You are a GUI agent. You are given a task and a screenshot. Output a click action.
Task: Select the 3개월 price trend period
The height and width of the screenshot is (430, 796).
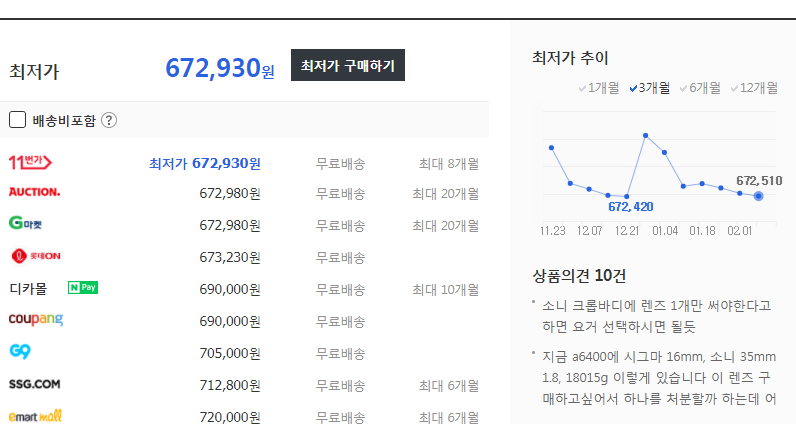[650, 88]
